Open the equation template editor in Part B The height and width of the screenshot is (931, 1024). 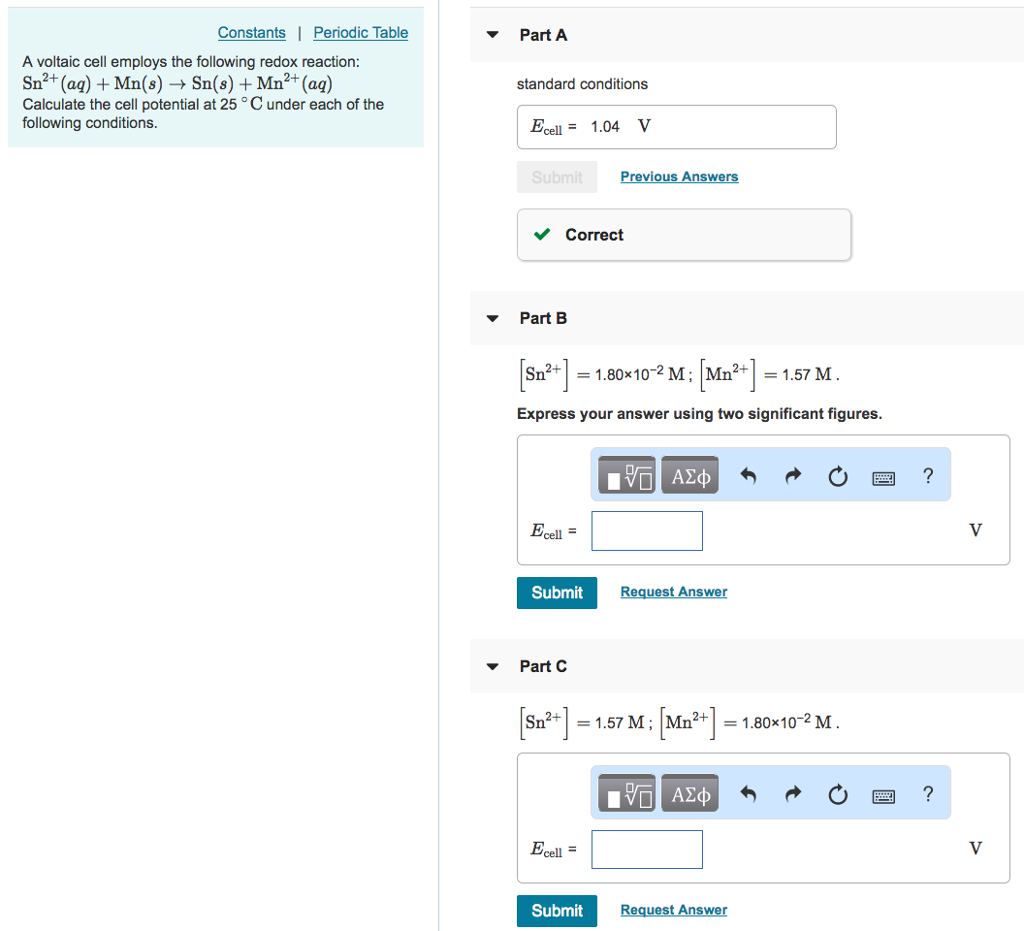(x=625, y=474)
